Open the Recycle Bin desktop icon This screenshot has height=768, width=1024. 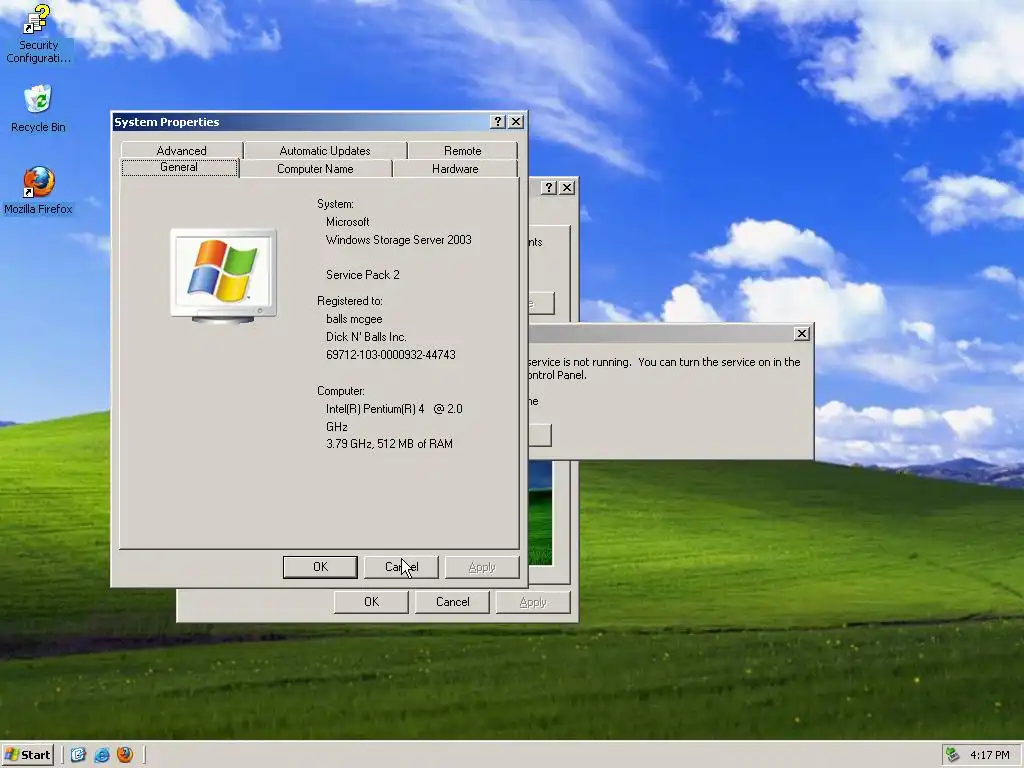coord(38,108)
